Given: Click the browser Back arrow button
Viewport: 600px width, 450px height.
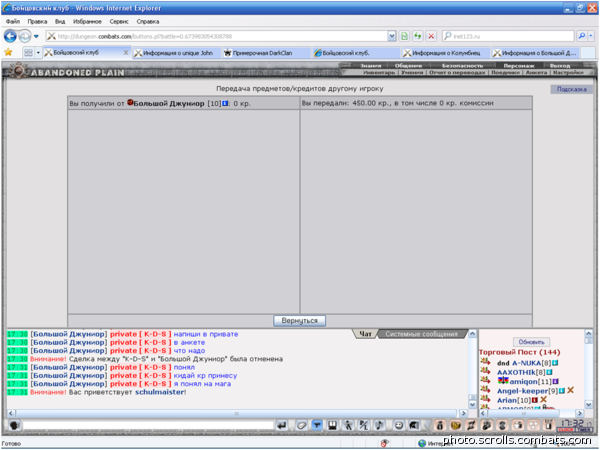Looking at the screenshot, I should 10,36.
